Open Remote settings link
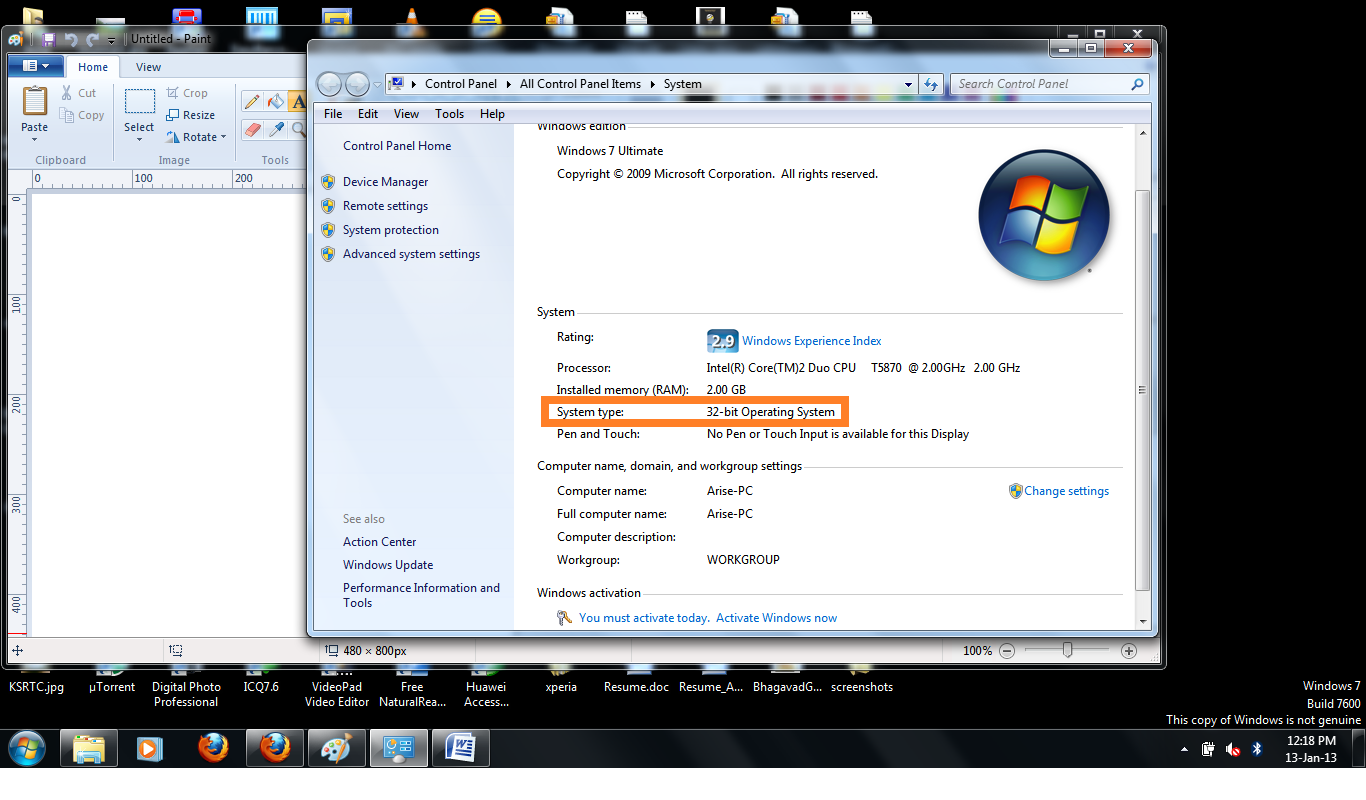Screen dimensions: 1366x800 pyautogui.click(x=385, y=206)
